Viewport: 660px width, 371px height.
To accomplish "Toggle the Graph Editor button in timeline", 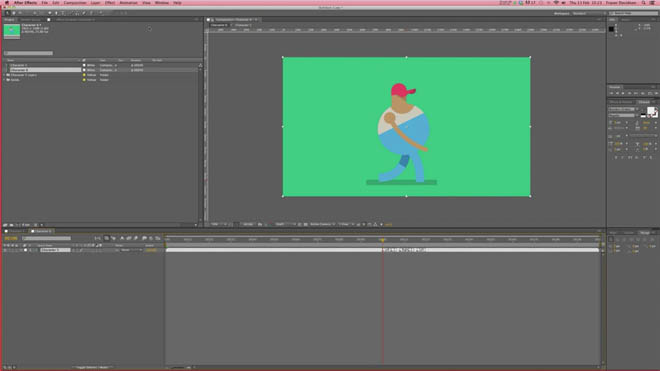I will (x=158, y=238).
